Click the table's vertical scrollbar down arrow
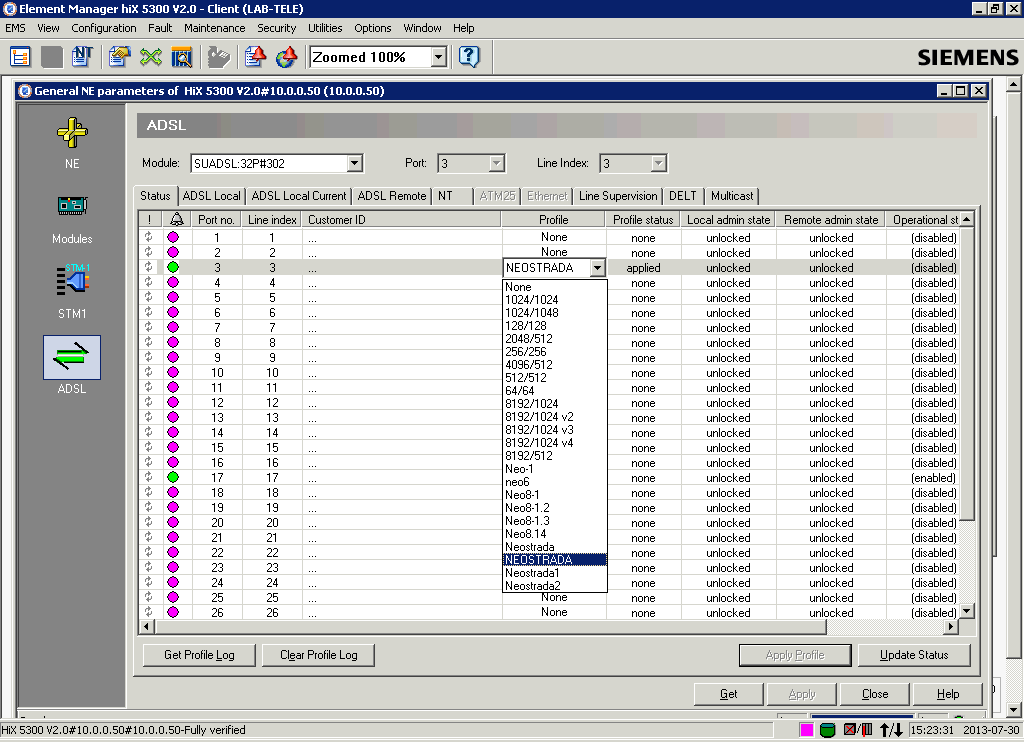The image size is (1024, 742). click(967, 611)
